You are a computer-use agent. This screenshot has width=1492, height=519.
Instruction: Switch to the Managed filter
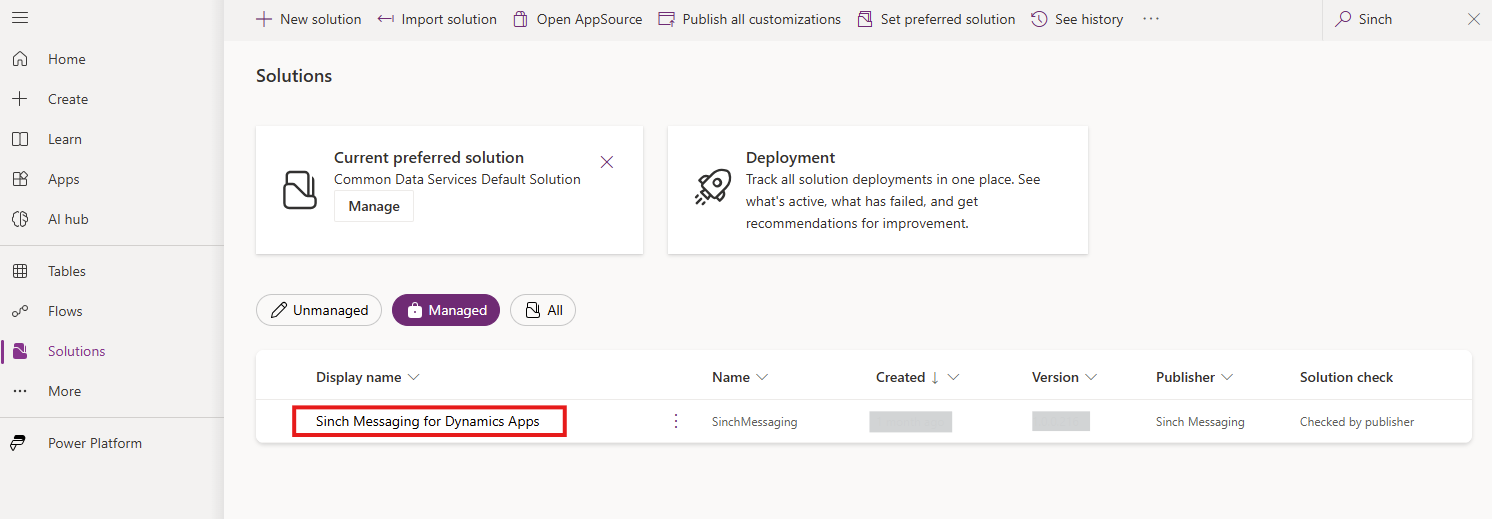(446, 310)
